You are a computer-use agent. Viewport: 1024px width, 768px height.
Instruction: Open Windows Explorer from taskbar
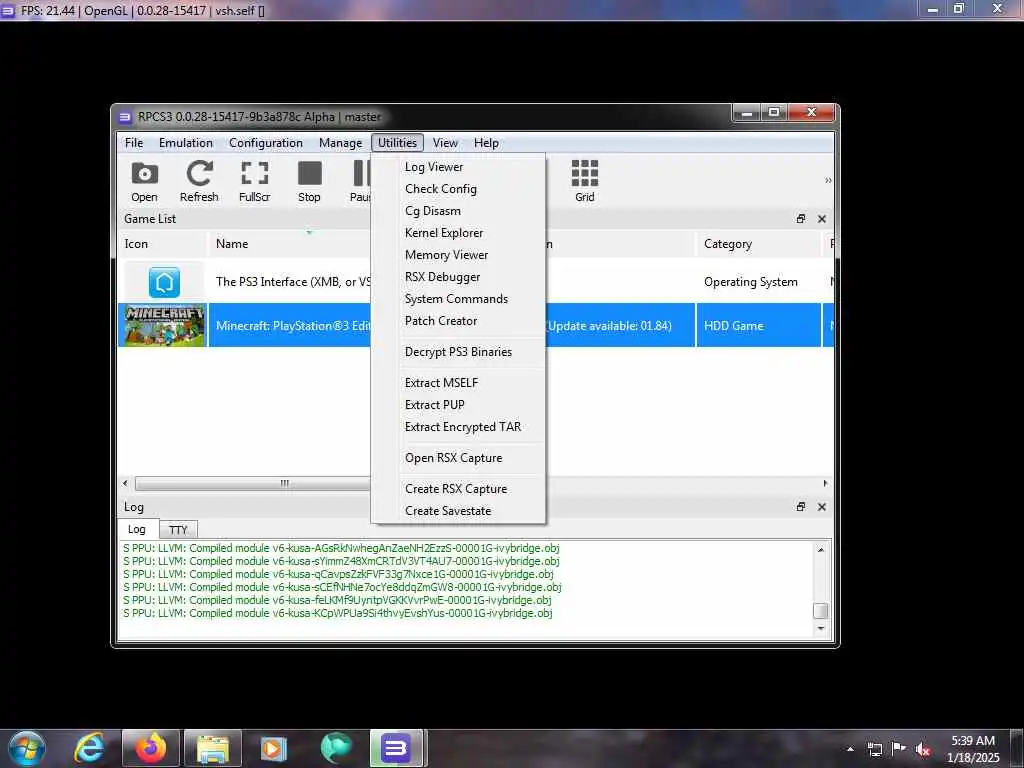pyautogui.click(x=213, y=748)
